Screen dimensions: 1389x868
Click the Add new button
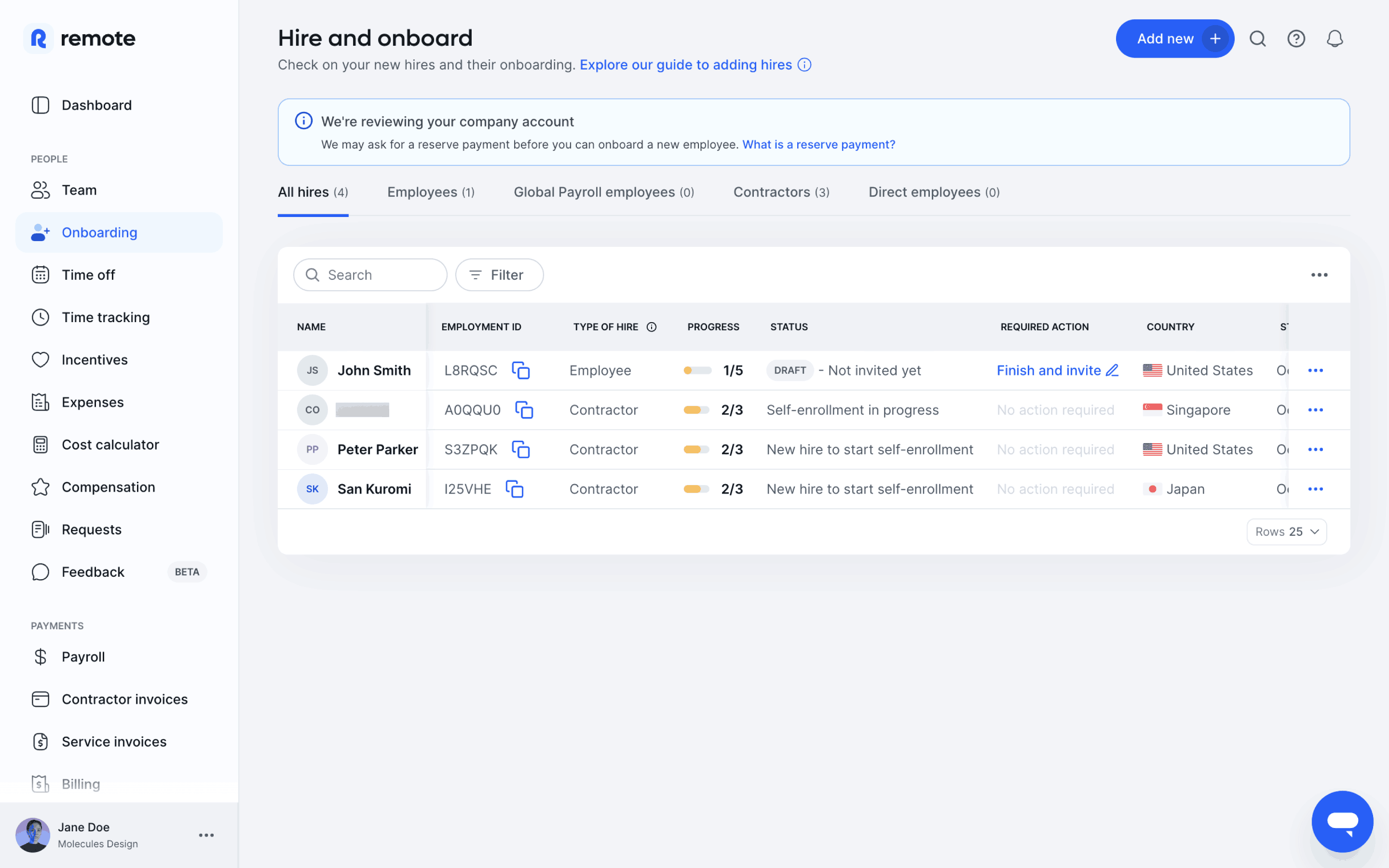point(1174,39)
